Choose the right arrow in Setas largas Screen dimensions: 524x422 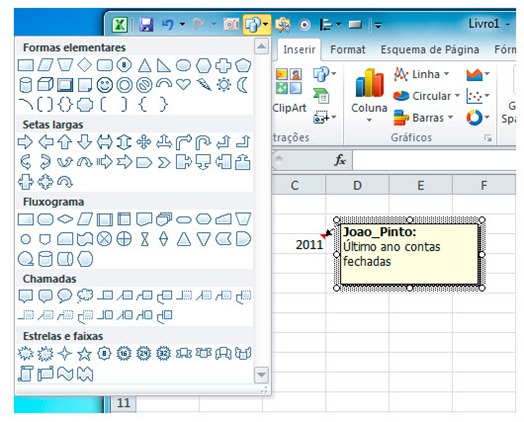tap(25, 142)
